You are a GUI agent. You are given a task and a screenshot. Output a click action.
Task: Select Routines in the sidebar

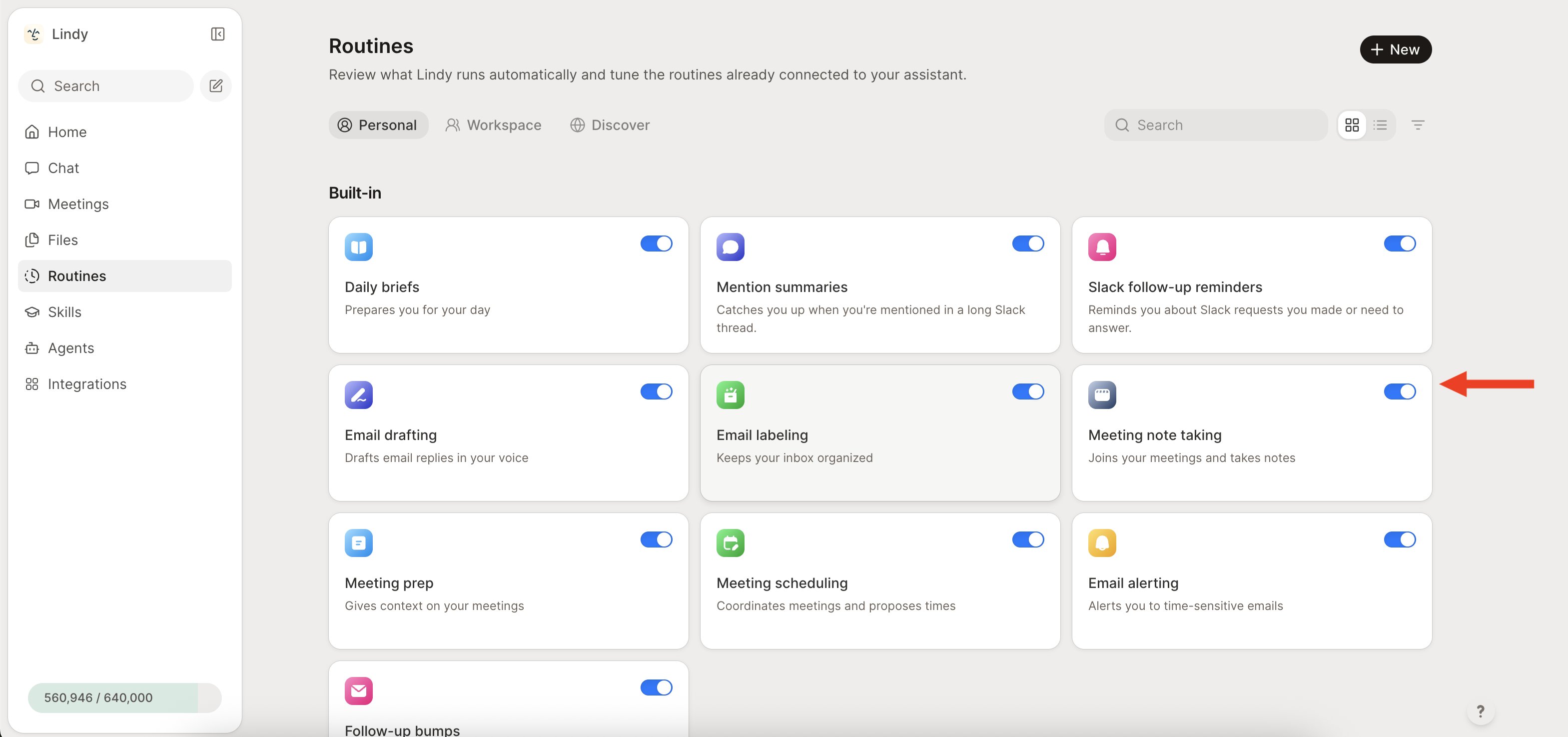click(125, 276)
